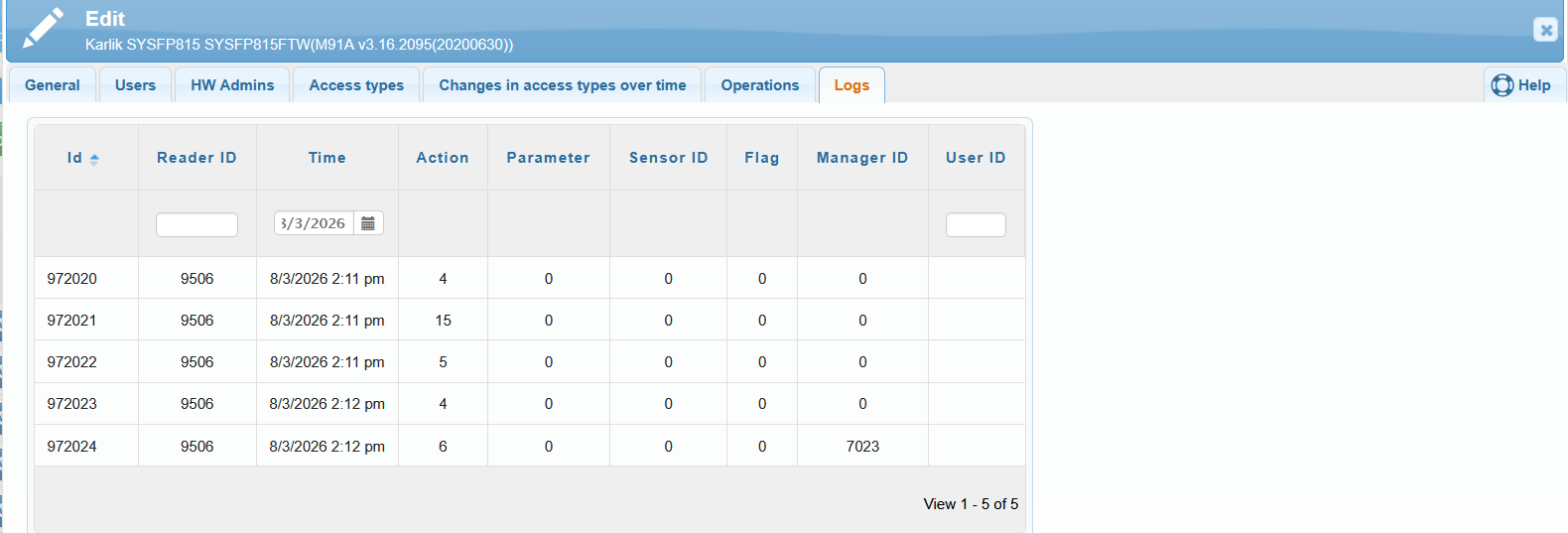Click the Help lifebuoy icon

(x=1503, y=85)
